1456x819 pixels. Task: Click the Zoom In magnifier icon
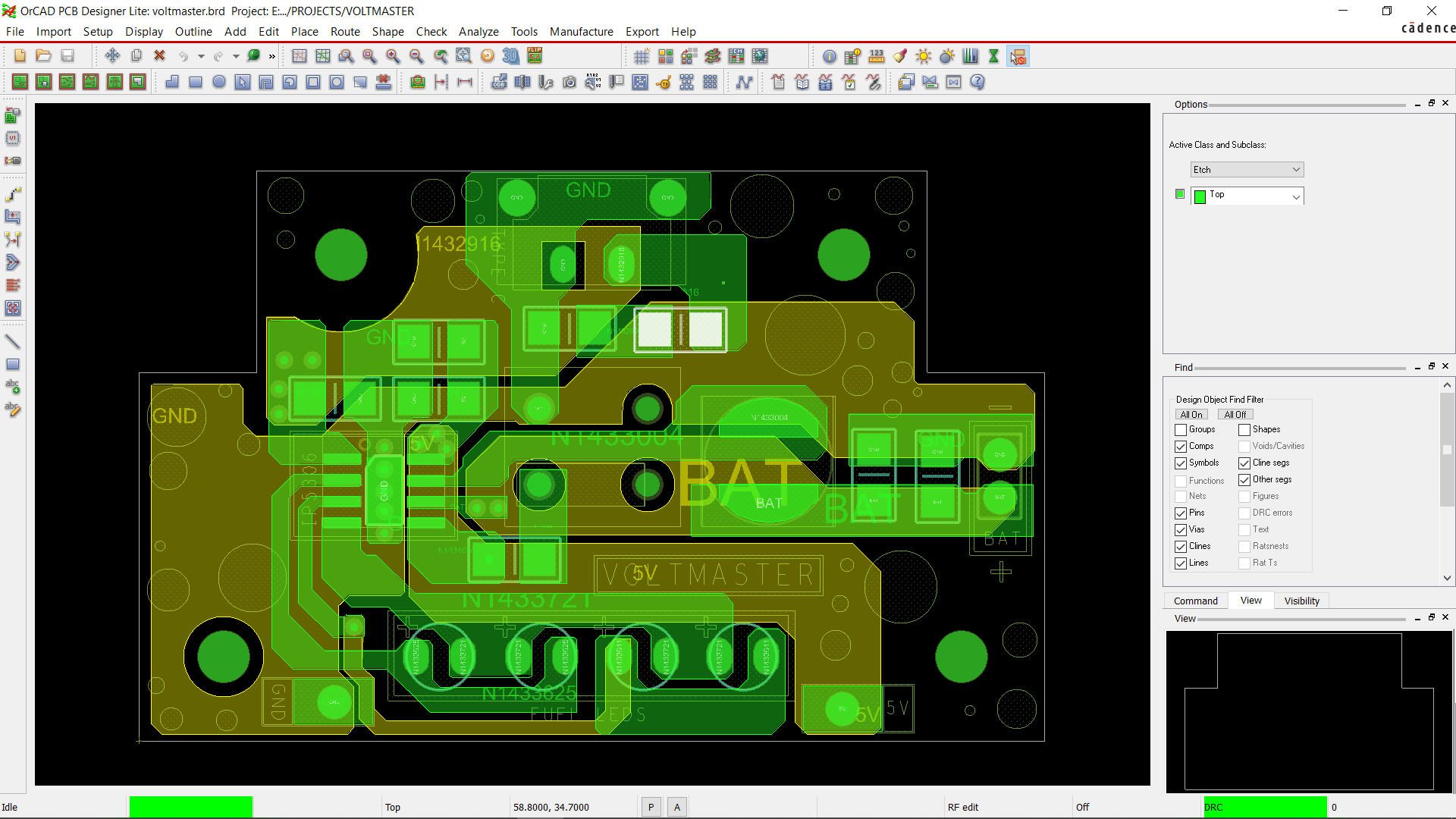point(393,56)
